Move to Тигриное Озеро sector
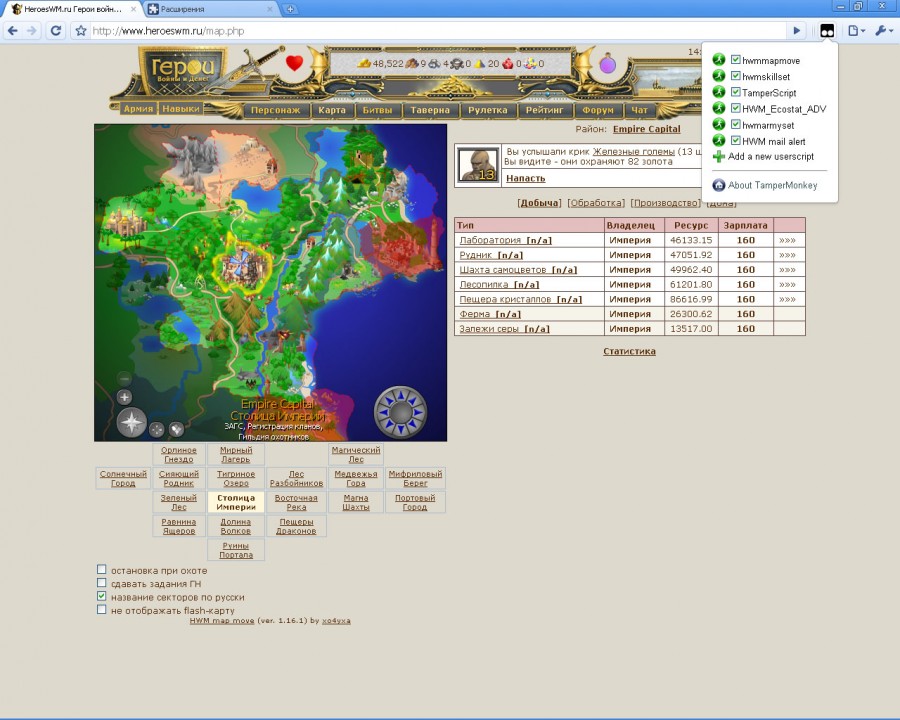The image size is (900, 720). pos(236,478)
